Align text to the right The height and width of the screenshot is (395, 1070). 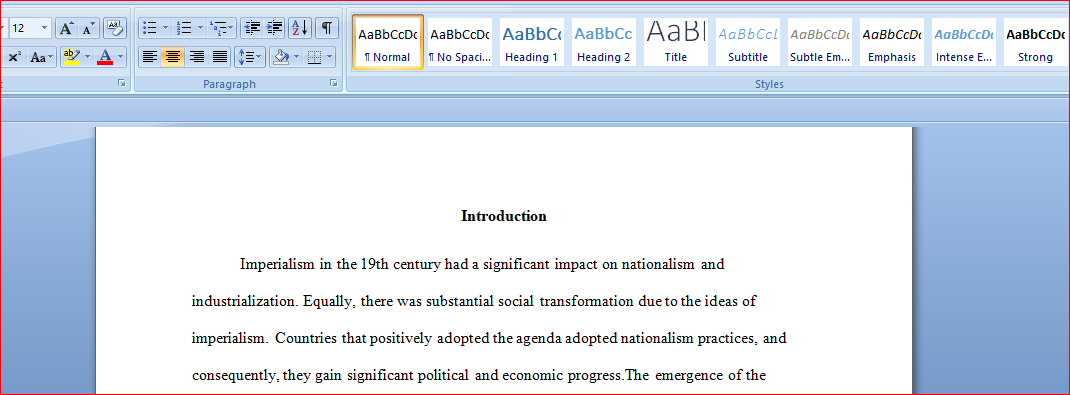click(x=196, y=57)
